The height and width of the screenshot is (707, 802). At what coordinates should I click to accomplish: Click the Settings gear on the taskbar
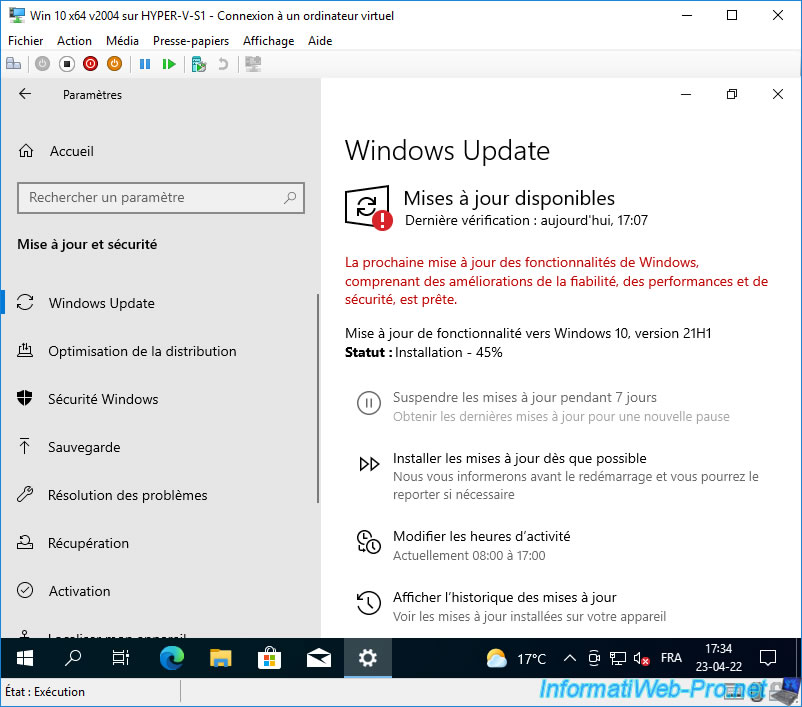(x=368, y=658)
